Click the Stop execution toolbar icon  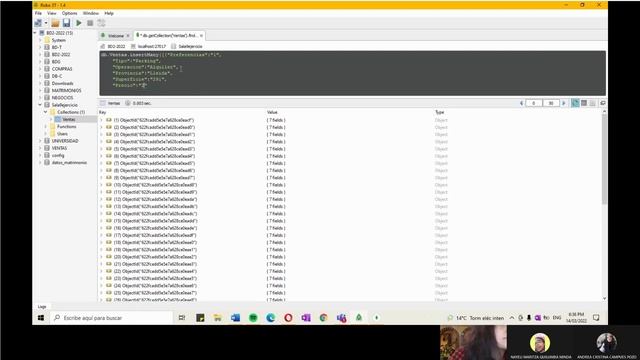(x=90, y=23)
